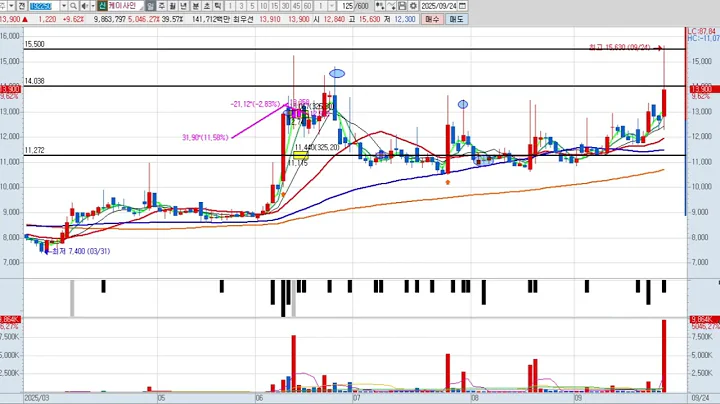Click the 141,712백만 trading value
This screenshot has height=404, width=720.
tap(210, 19)
